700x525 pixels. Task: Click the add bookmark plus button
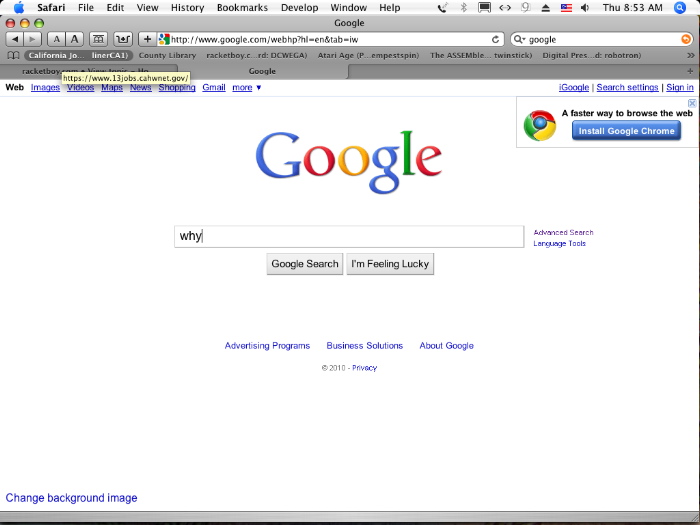tap(147, 39)
